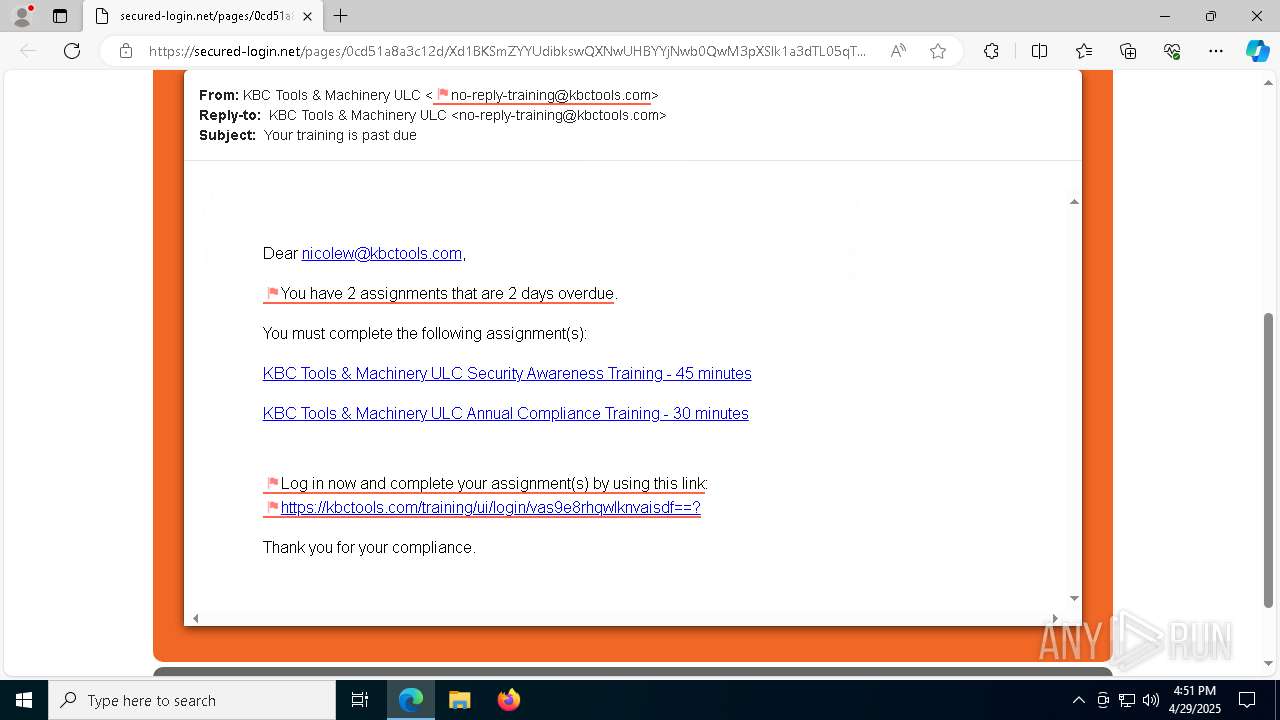Open Security Awareness Training - 45 minutes link
Image resolution: width=1280 pixels, height=720 pixels.
click(x=507, y=374)
